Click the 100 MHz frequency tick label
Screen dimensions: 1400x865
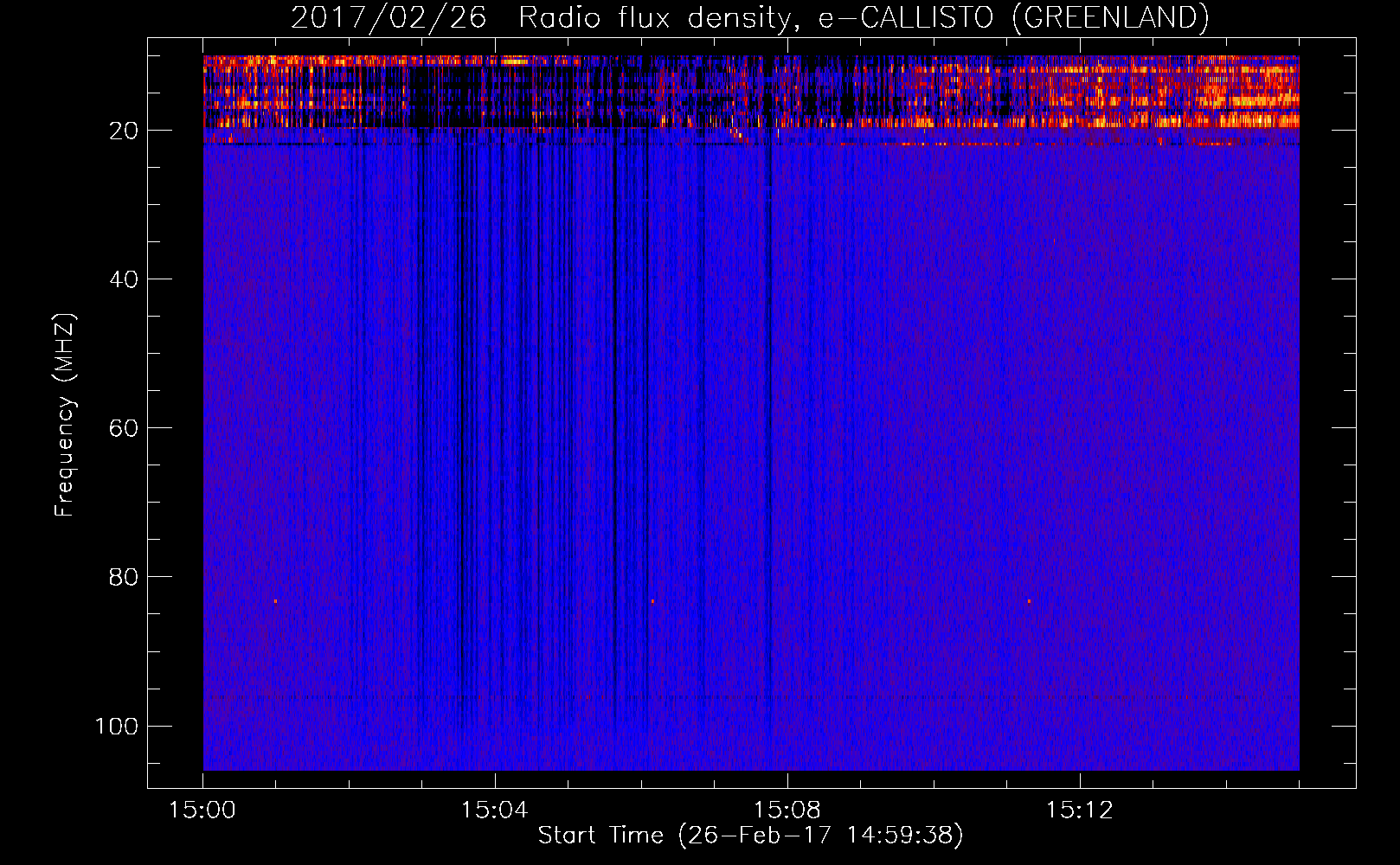[117, 726]
